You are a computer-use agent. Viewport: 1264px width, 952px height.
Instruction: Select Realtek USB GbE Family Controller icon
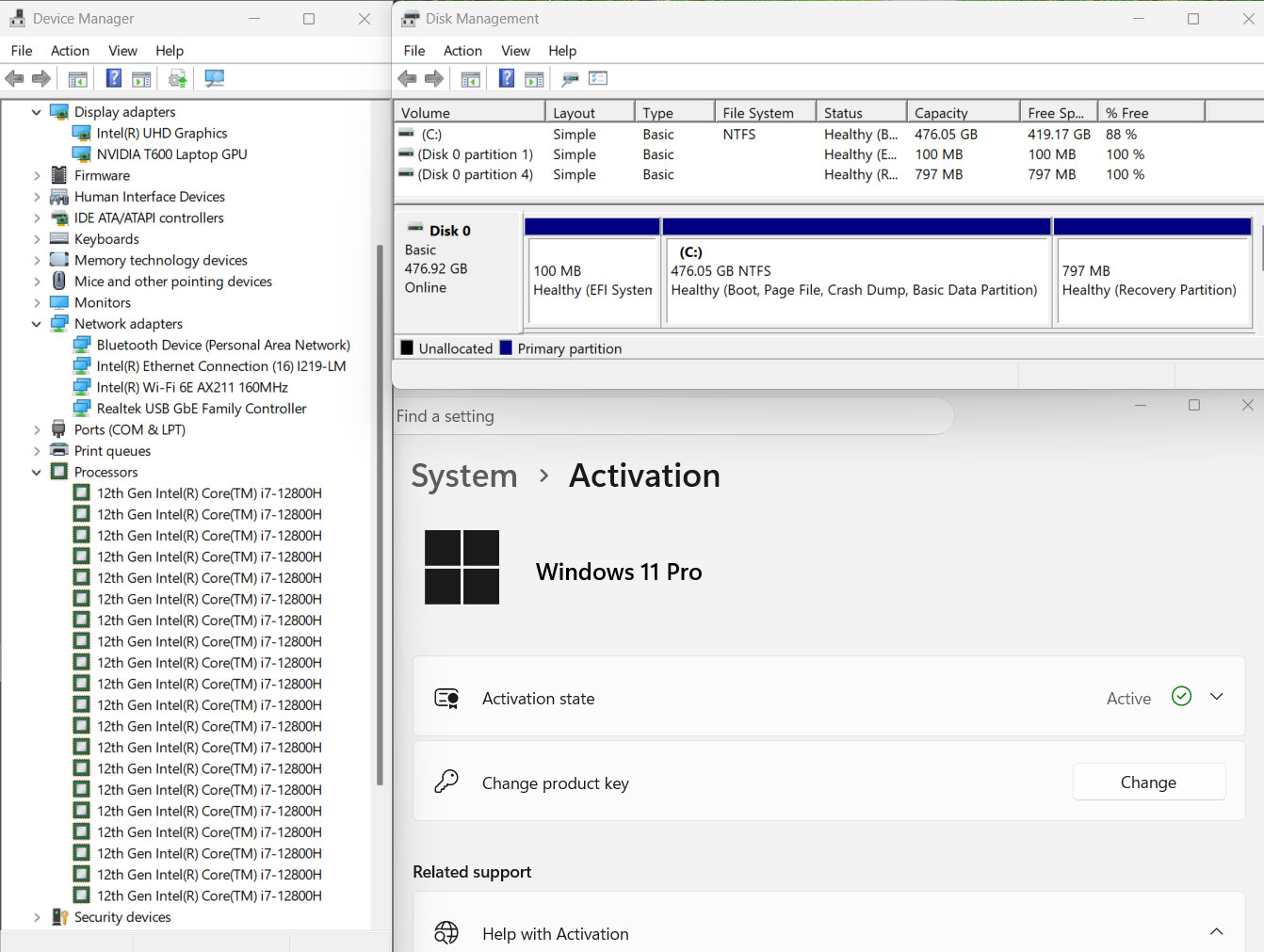pyautogui.click(x=82, y=409)
